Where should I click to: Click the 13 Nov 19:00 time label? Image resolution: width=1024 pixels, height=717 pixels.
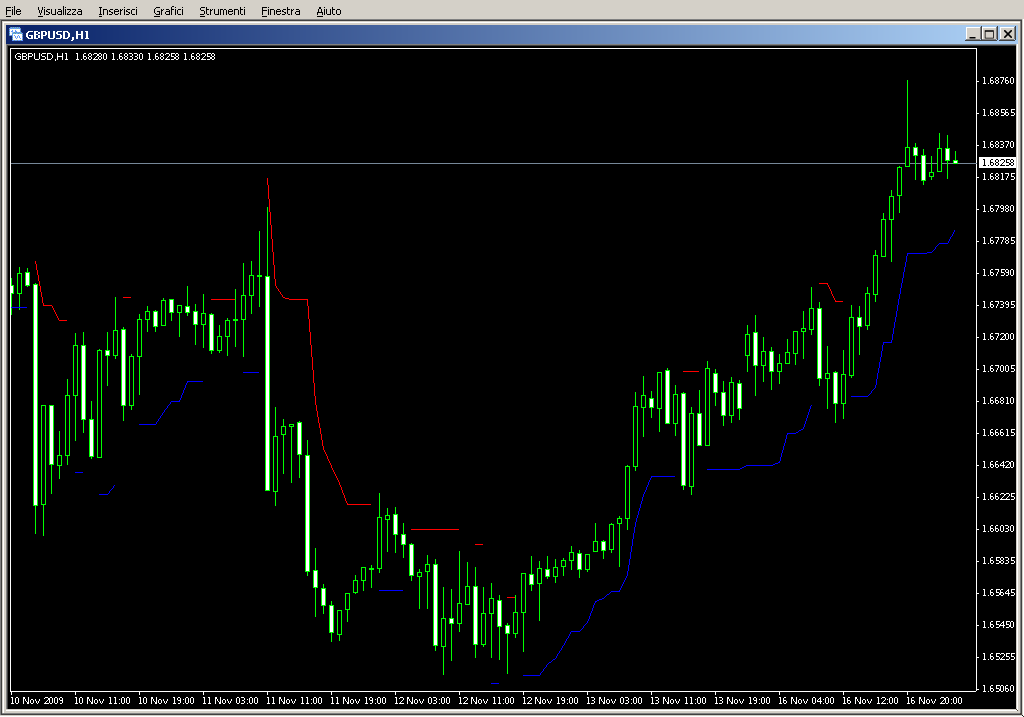coord(742,701)
